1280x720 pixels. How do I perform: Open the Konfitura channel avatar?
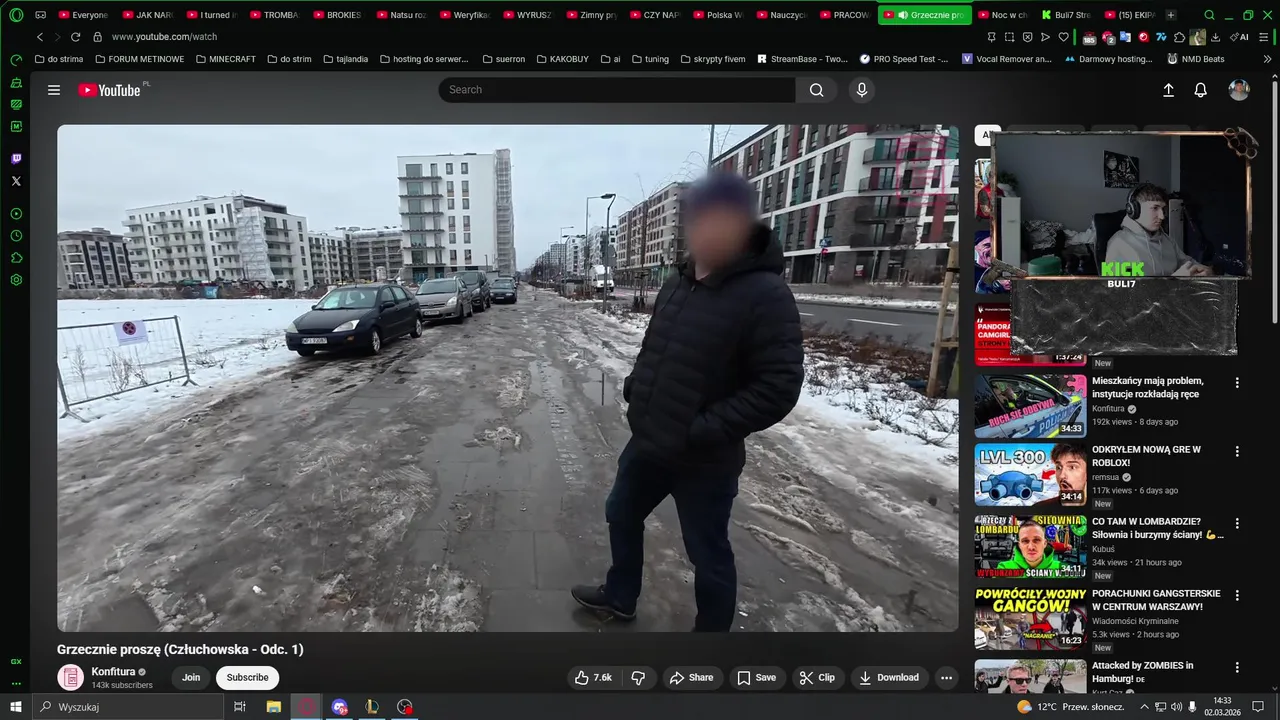point(70,678)
